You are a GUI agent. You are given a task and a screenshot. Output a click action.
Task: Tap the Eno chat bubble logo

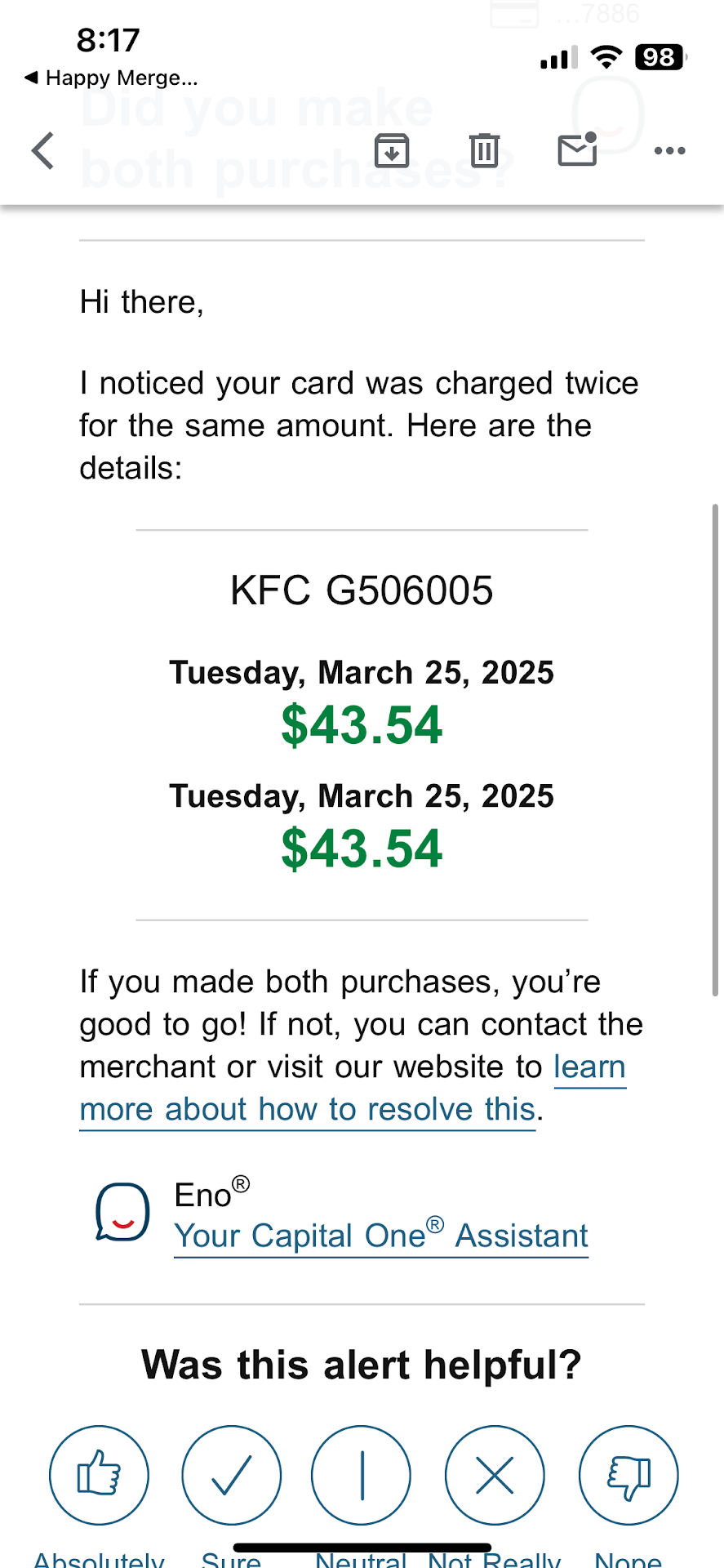[122, 1212]
